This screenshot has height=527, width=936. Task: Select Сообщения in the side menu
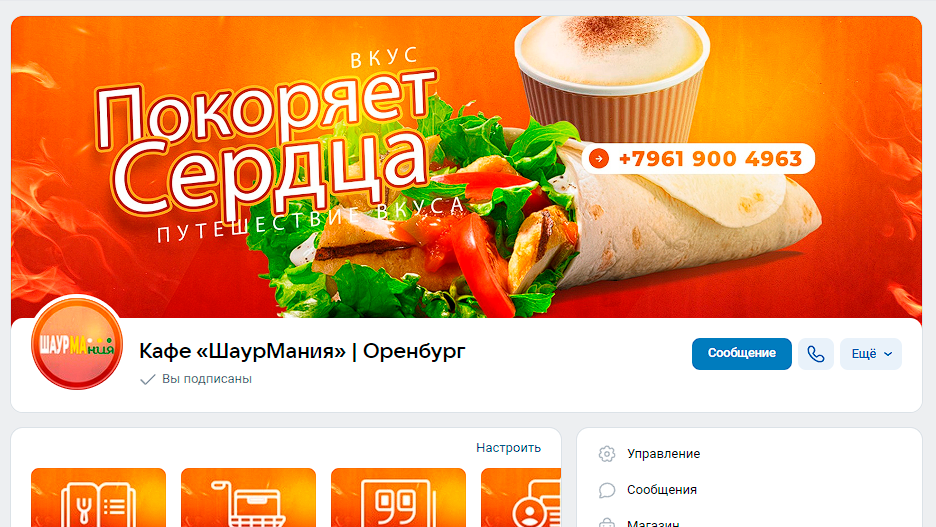661,489
